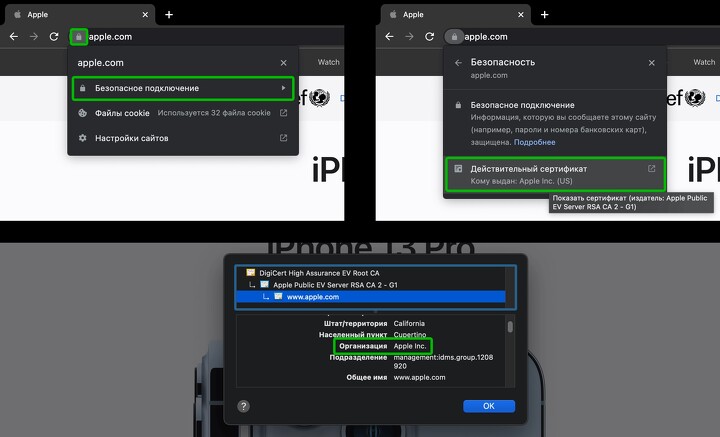Open external link icon for Файлы cookie
The width and height of the screenshot is (720, 437).
283,113
